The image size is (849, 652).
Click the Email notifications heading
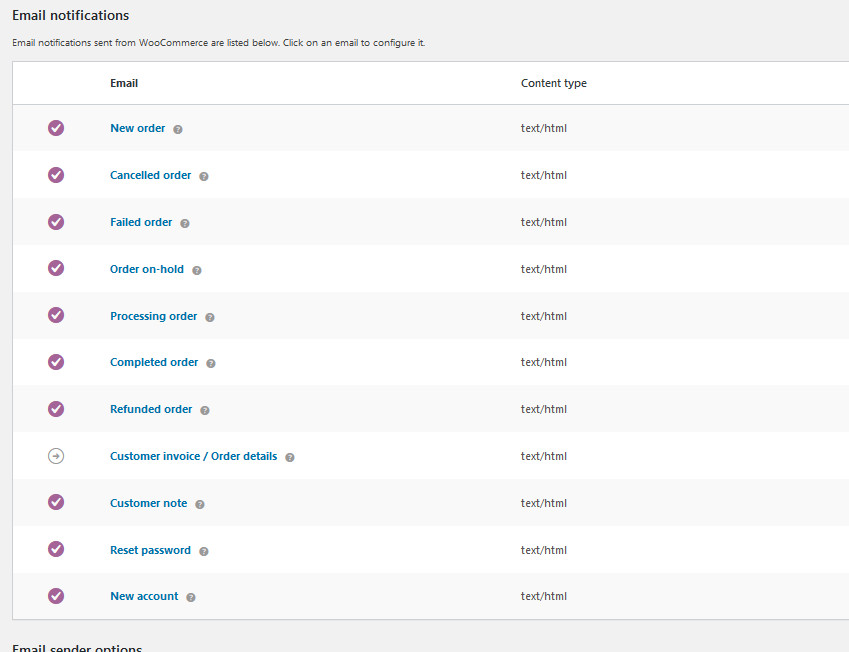click(x=70, y=15)
